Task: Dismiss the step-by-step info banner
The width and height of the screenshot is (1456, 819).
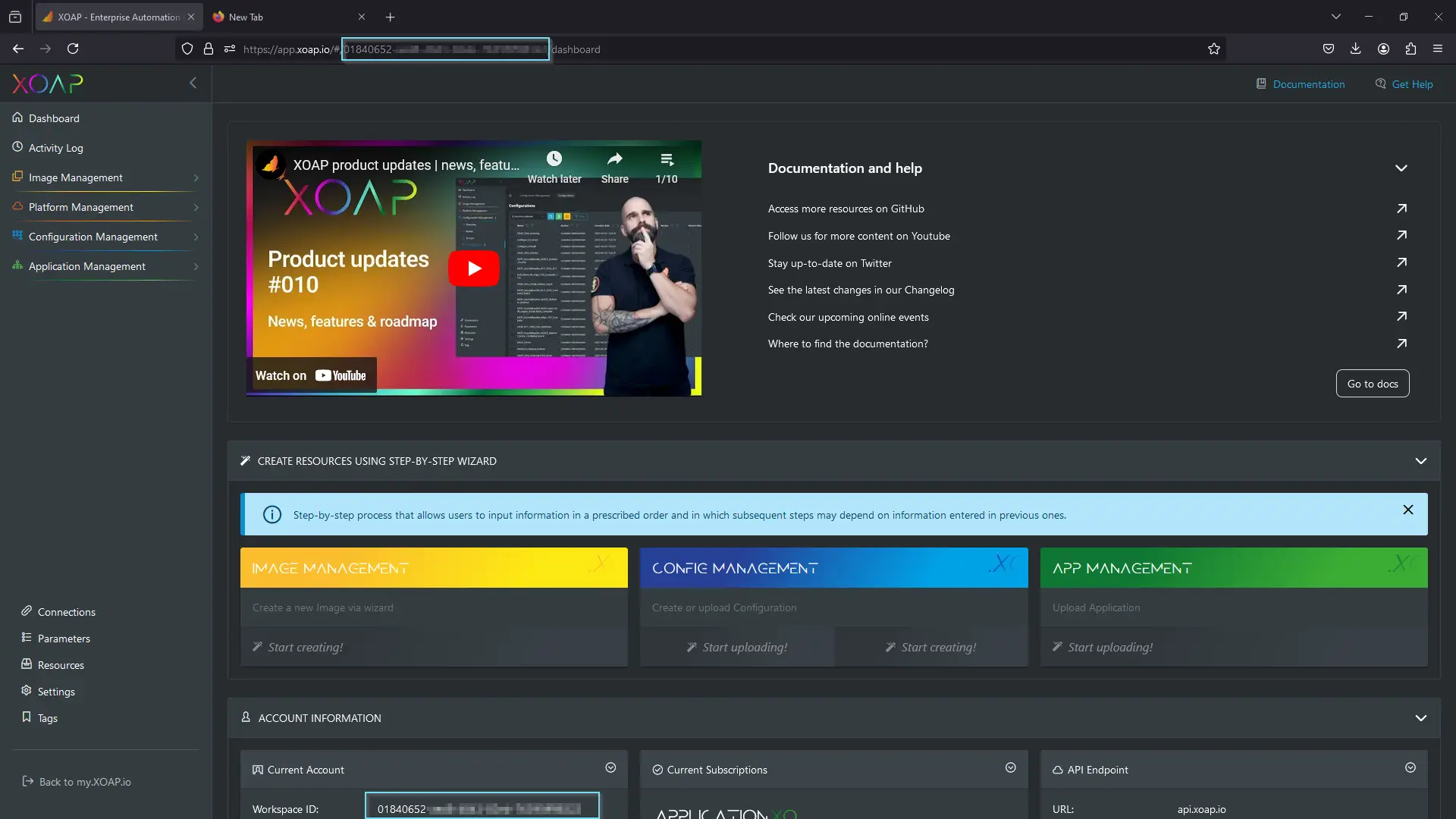Action: point(1408,510)
